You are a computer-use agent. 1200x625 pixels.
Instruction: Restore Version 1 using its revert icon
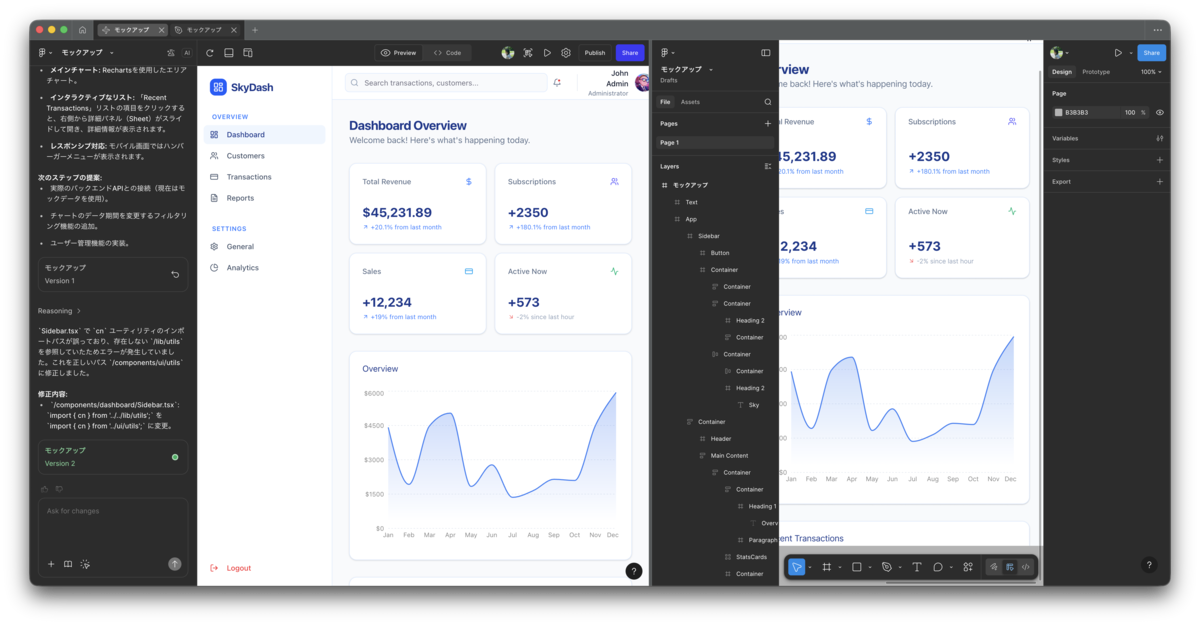(x=175, y=274)
